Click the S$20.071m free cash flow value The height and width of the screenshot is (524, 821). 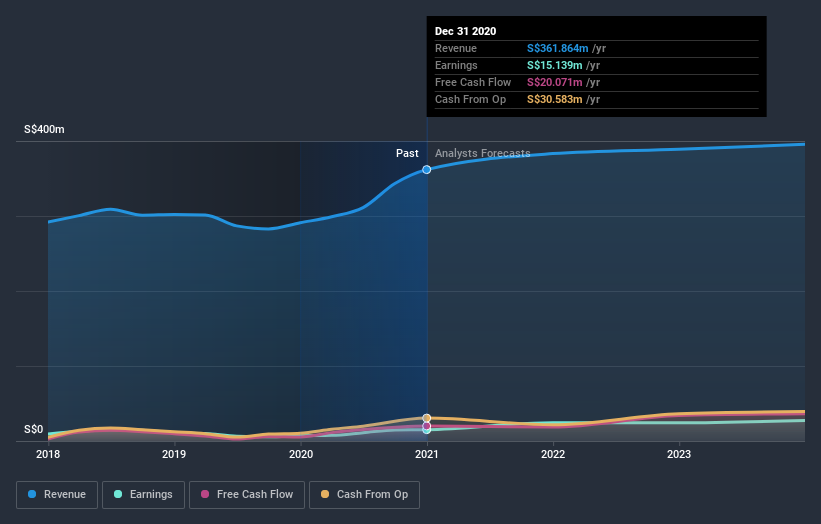click(x=554, y=82)
